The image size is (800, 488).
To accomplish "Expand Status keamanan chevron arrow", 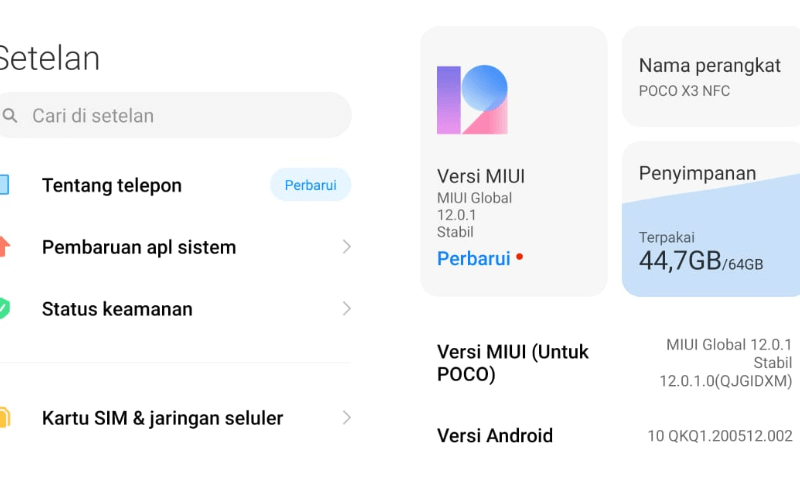I will click(x=346, y=309).
